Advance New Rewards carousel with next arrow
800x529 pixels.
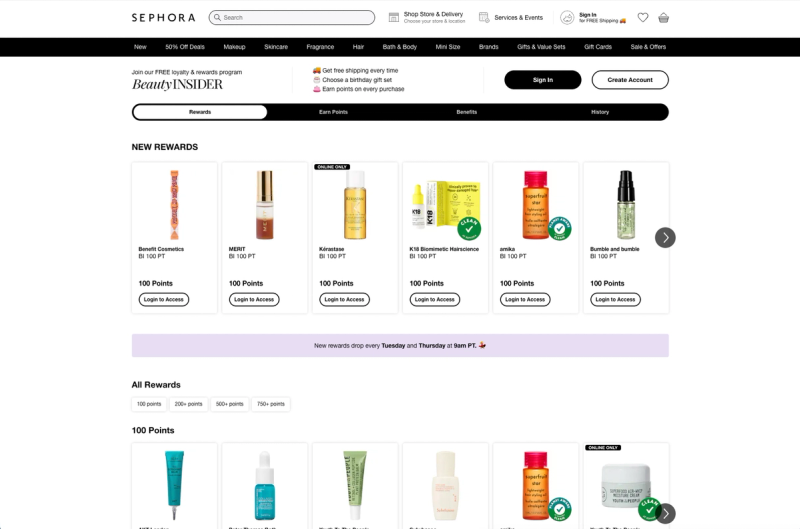click(665, 238)
